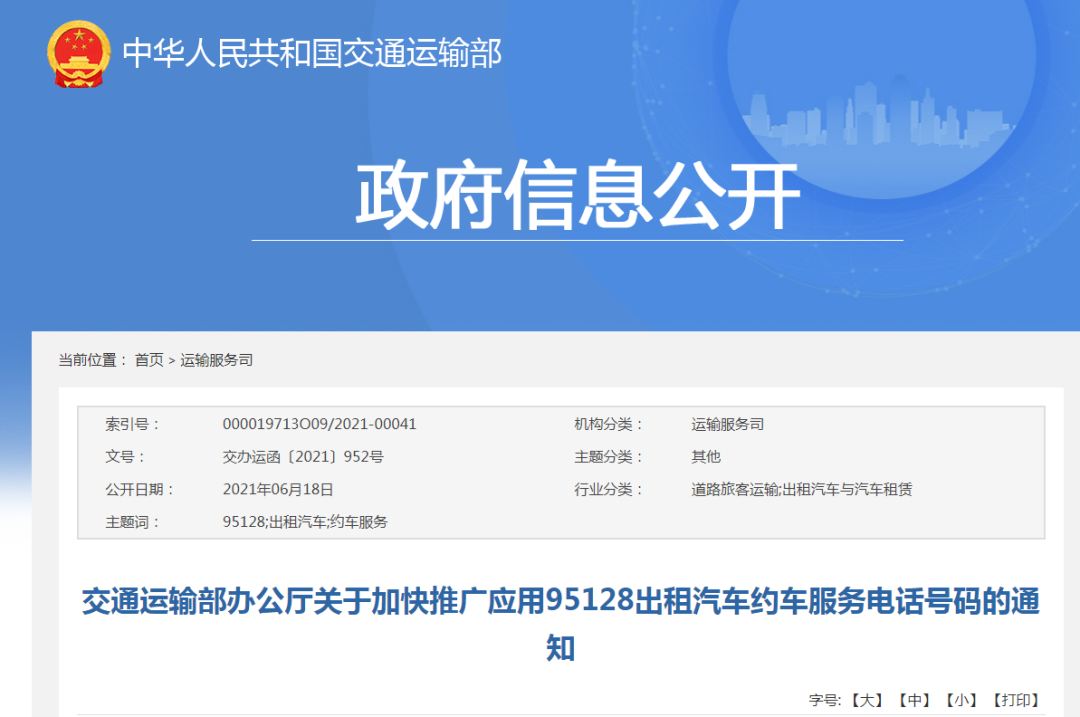Set font size to 大
This screenshot has height=717, width=1080.
866,700
